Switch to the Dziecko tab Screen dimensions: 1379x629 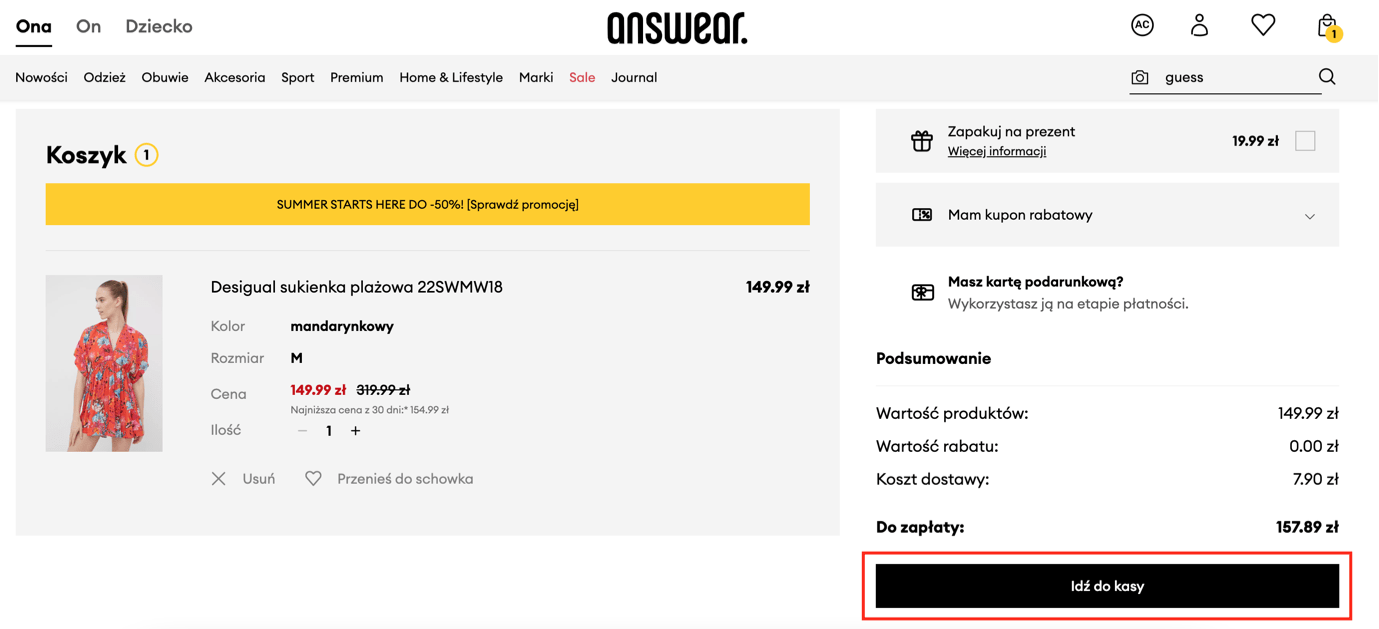tap(159, 27)
